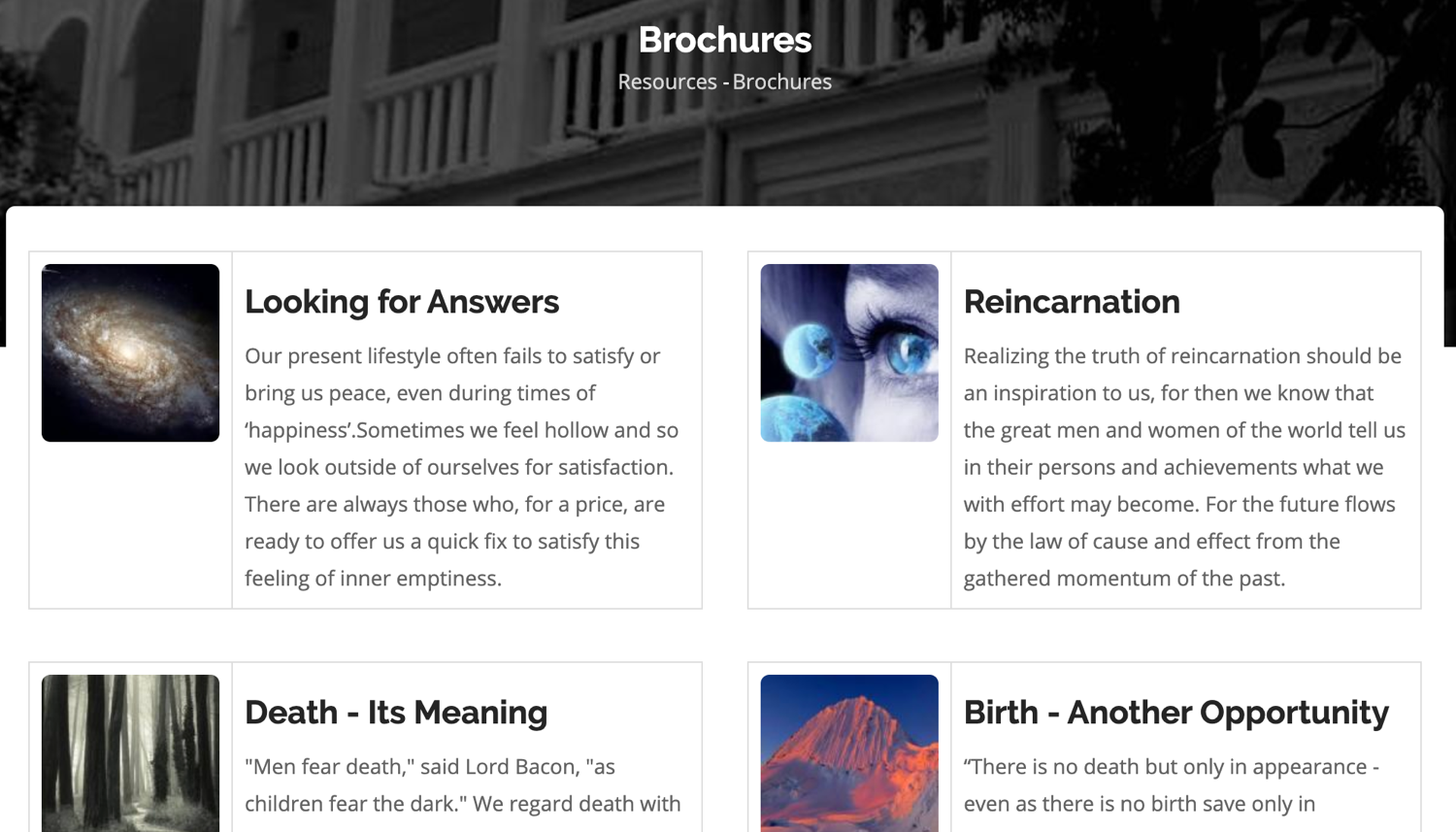Go to Resources in the breadcrumb
Image resolution: width=1456 pixels, height=832 pixels.
667,83
